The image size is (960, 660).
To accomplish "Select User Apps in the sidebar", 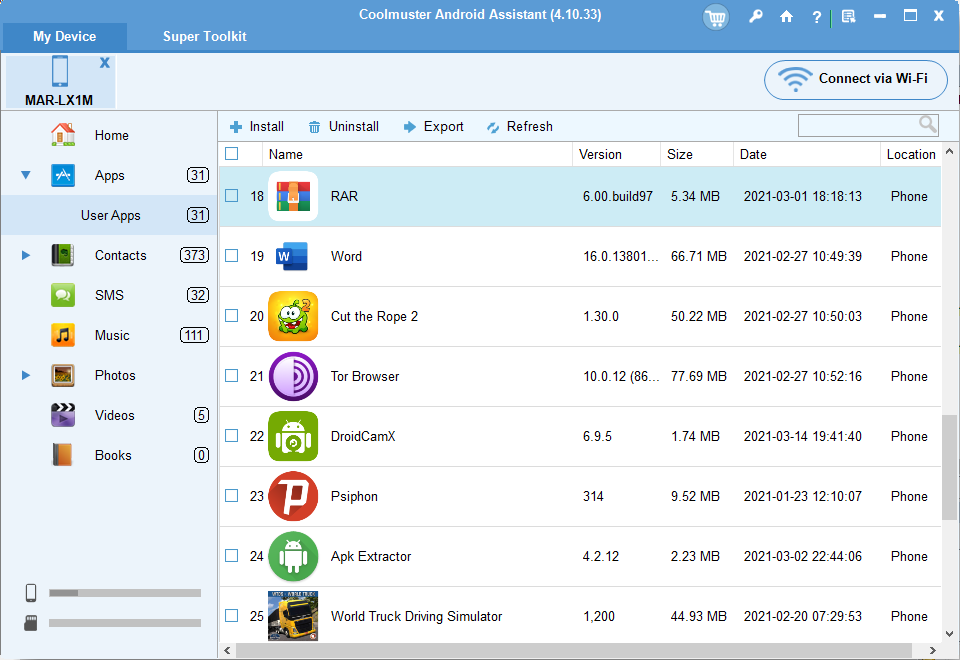I will [109, 215].
